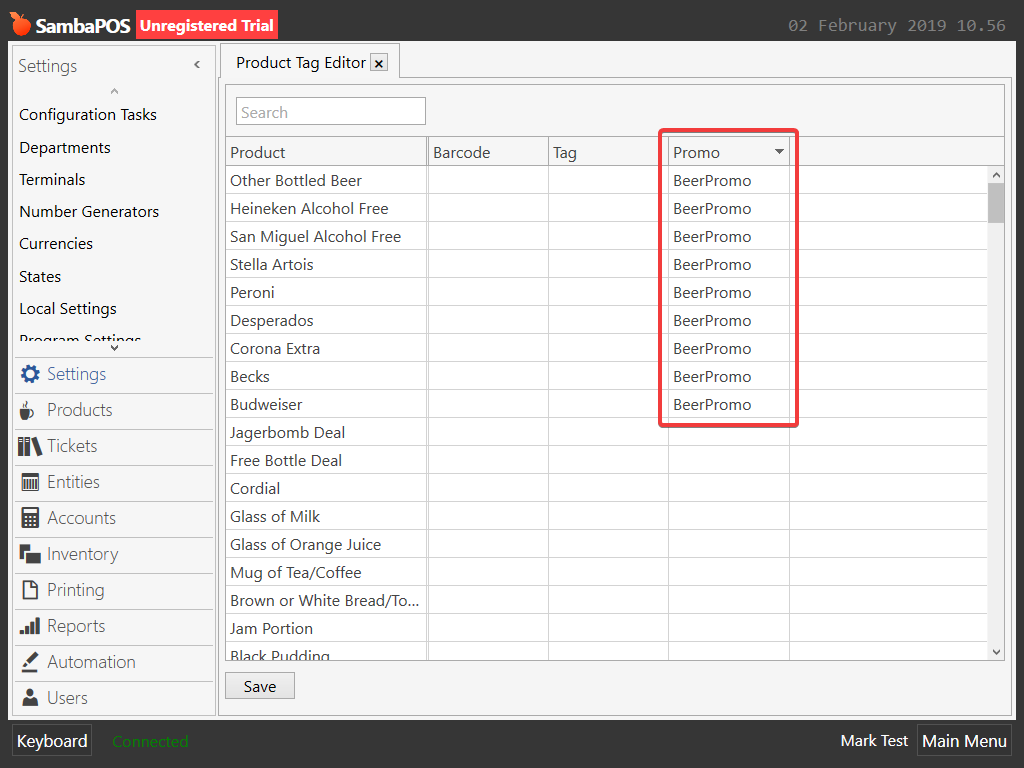
Task: Click the Automation pencil icon
Action: pyautogui.click(x=30, y=662)
